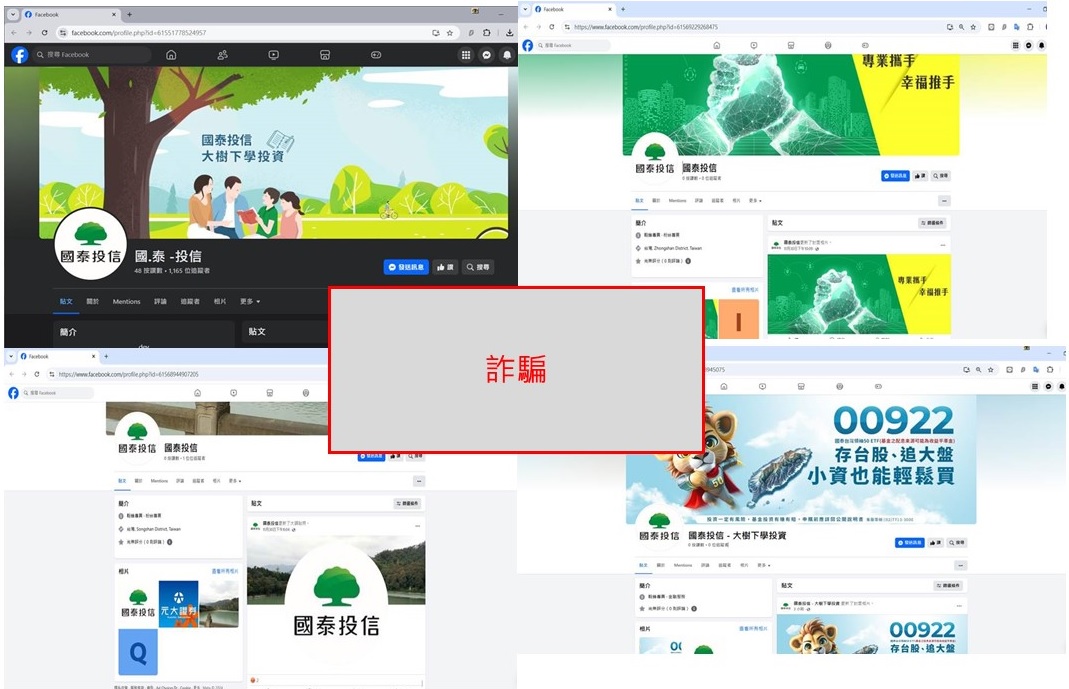The width and height of the screenshot is (1069, 689).
Task: Open 國泰投信 profile picture on dark-mode page
Action: (x=91, y=244)
